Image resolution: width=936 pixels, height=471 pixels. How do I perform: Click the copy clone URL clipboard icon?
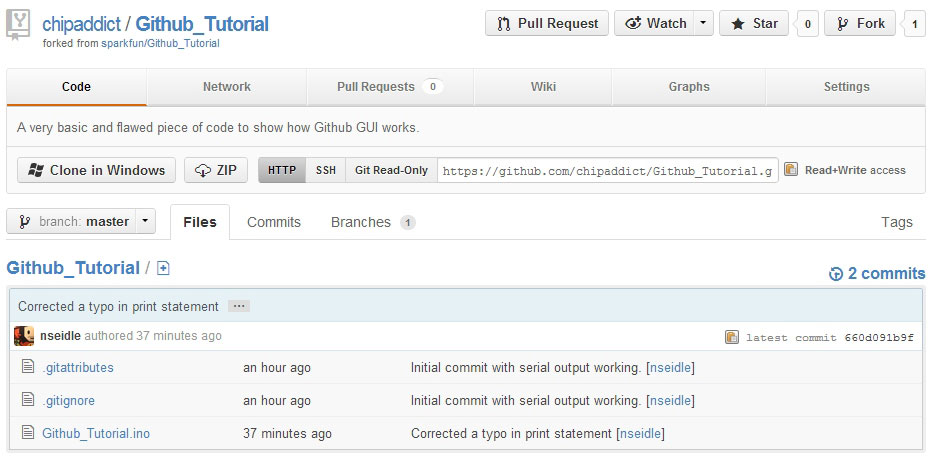791,170
